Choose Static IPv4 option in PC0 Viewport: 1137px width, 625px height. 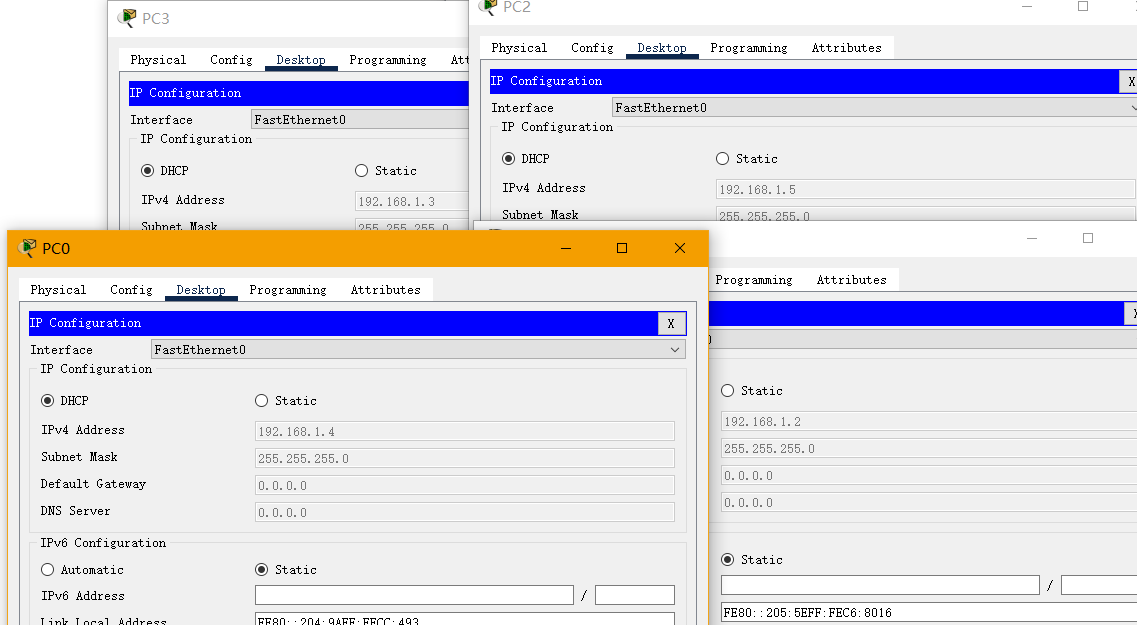click(262, 401)
